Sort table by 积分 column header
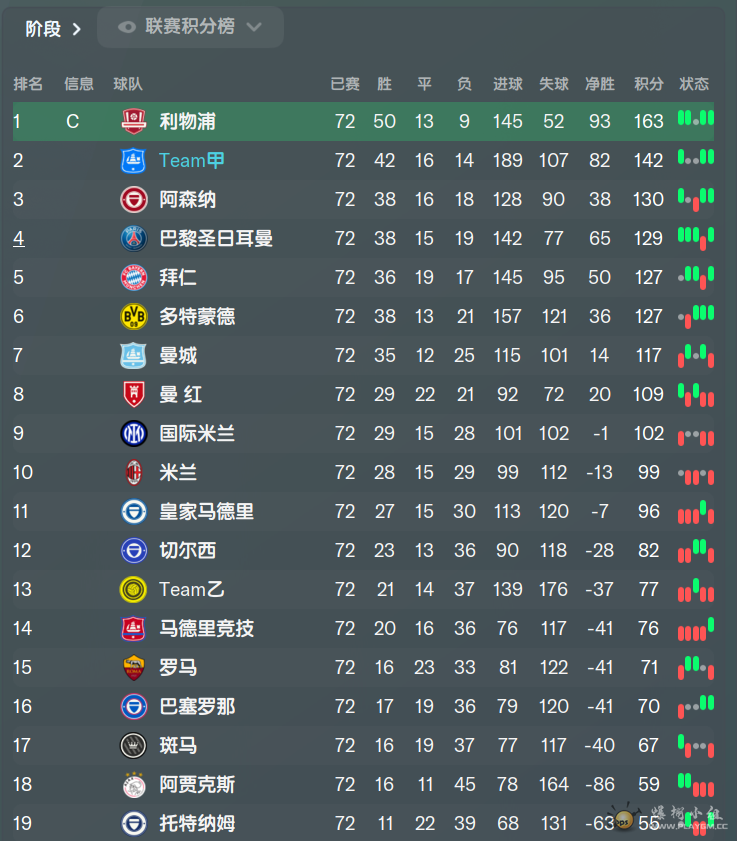This screenshot has height=841, width=737. pyautogui.click(x=648, y=84)
